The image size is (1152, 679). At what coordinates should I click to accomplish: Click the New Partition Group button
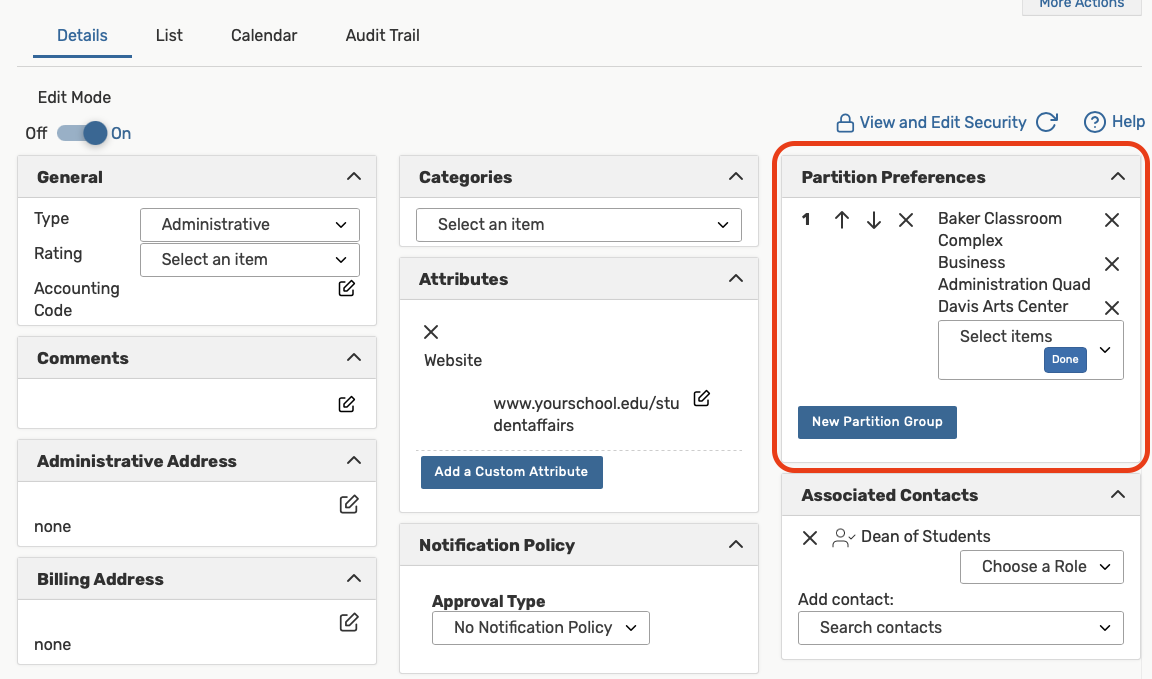pyautogui.click(x=877, y=422)
